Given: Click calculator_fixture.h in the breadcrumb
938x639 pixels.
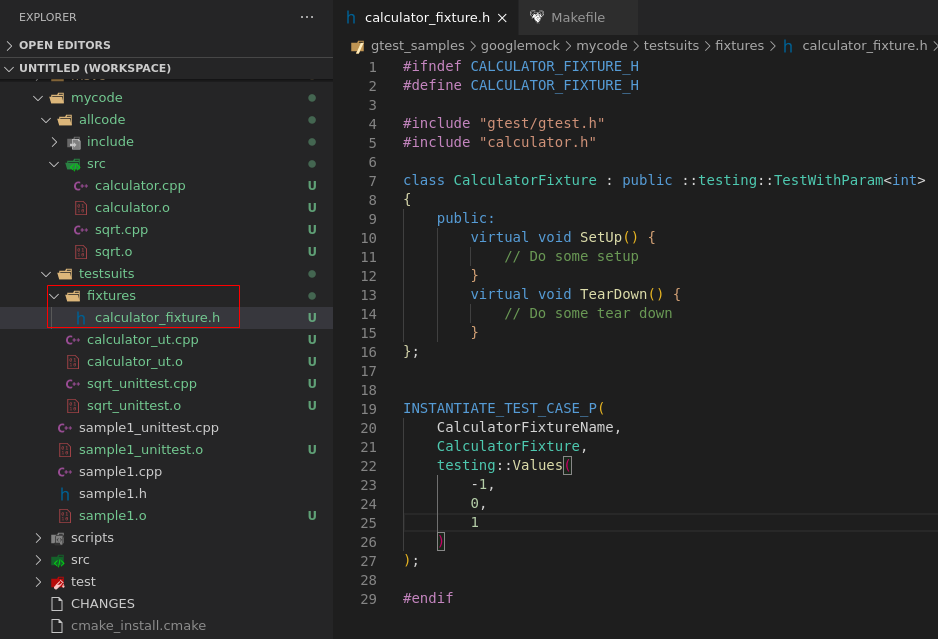Looking at the screenshot, I should tap(864, 46).
